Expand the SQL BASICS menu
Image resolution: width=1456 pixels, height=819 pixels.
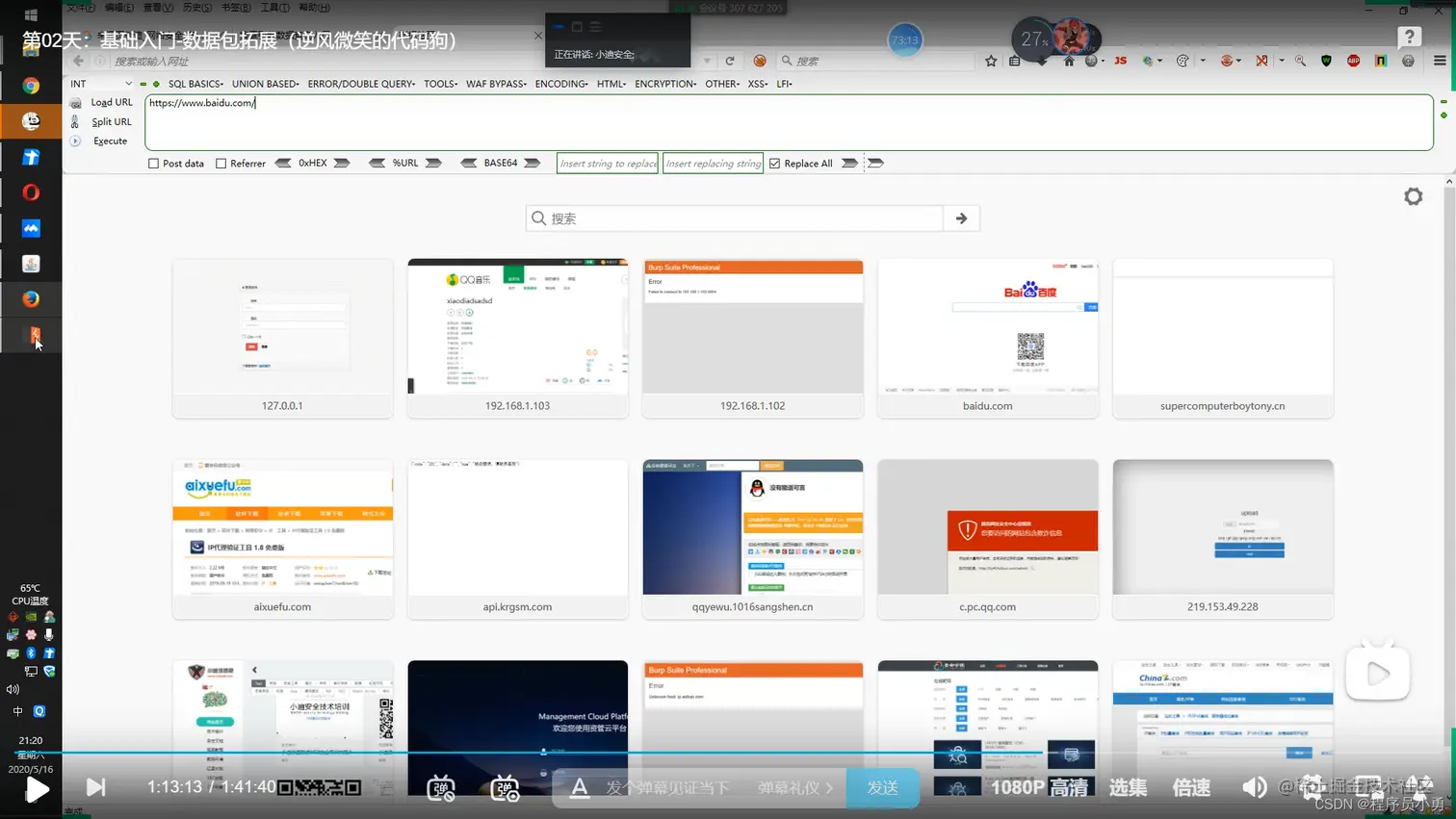[195, 84]
